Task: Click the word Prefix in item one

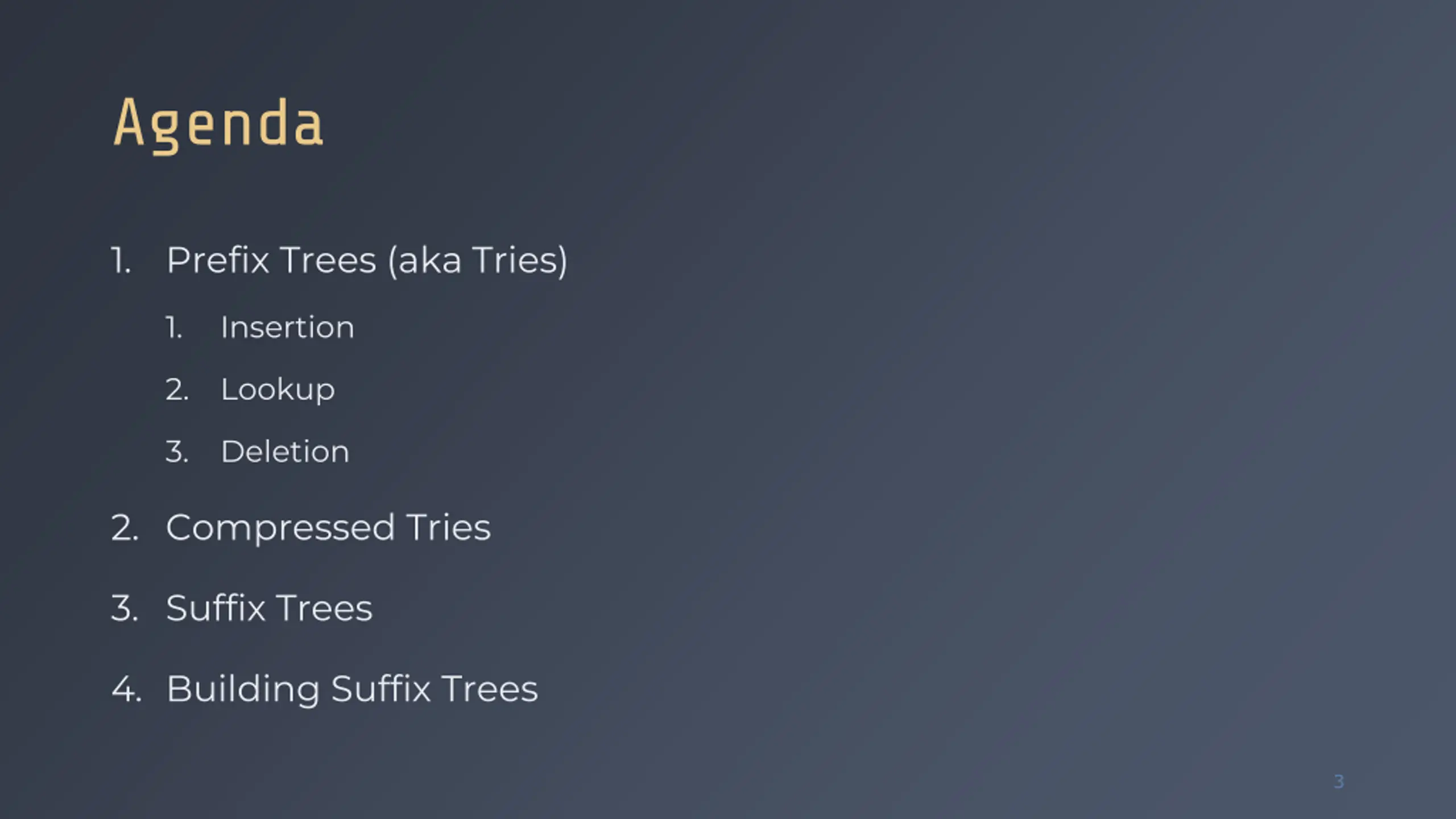Action: click(217, 260)
